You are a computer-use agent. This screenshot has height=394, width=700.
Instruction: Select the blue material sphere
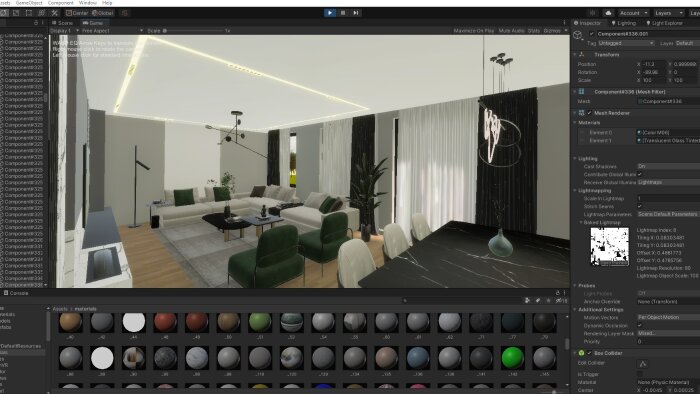point(418,358)
